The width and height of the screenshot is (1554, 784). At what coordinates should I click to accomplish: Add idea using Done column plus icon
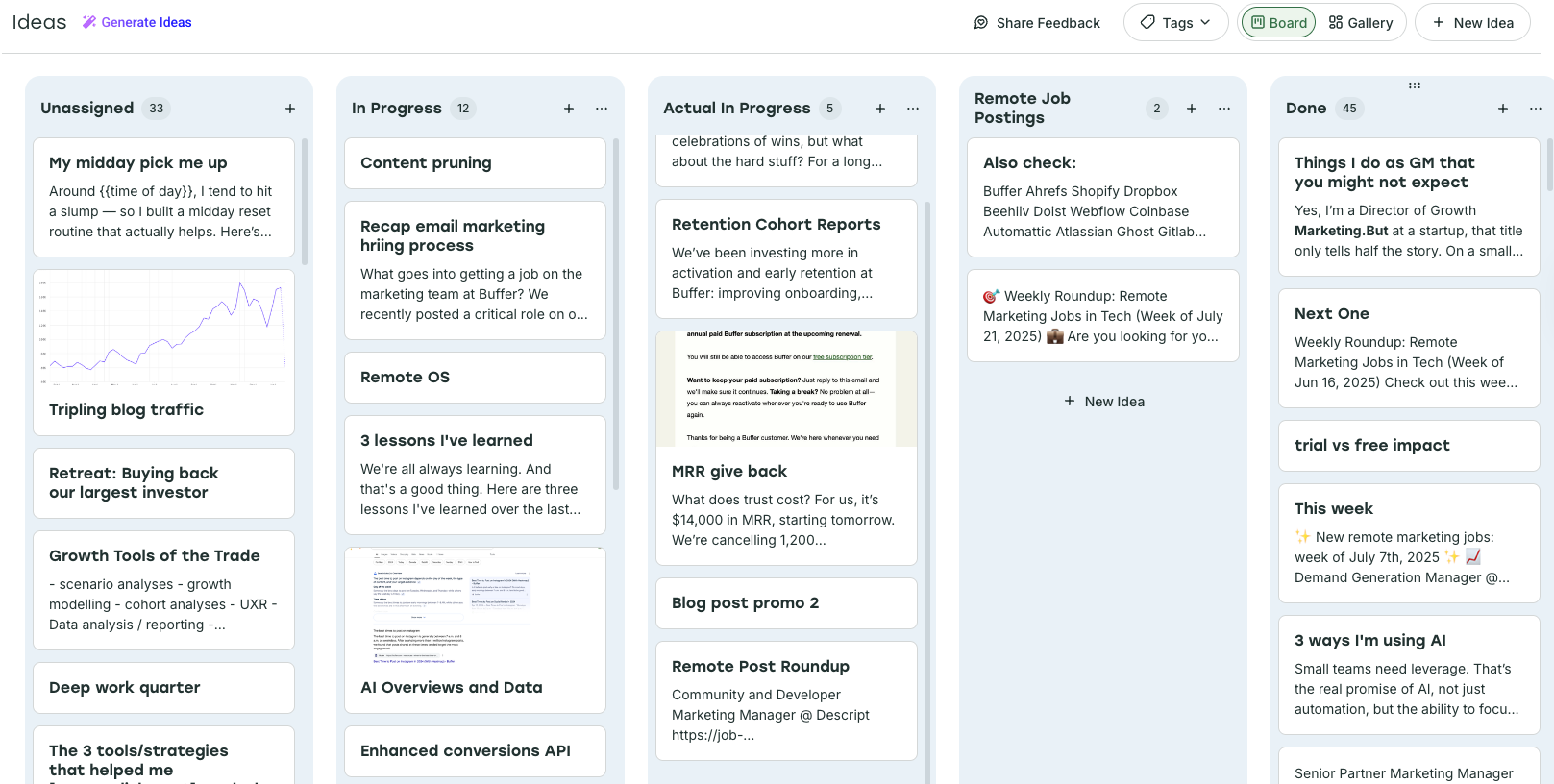(x=1503, y=109)
